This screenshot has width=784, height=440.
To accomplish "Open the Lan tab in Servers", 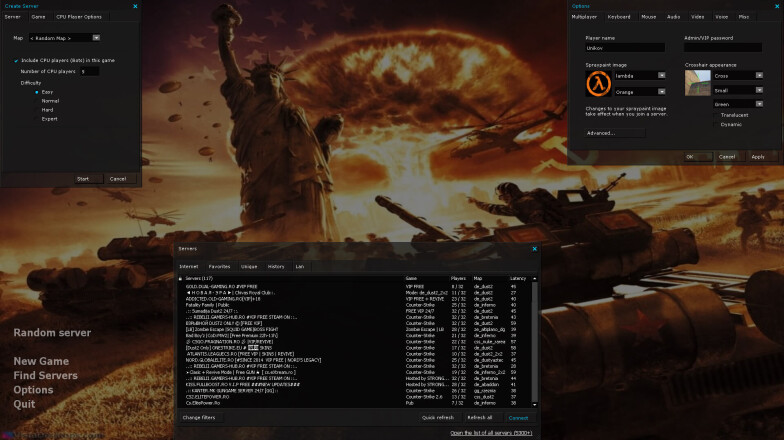I will [x=300, y=266].
